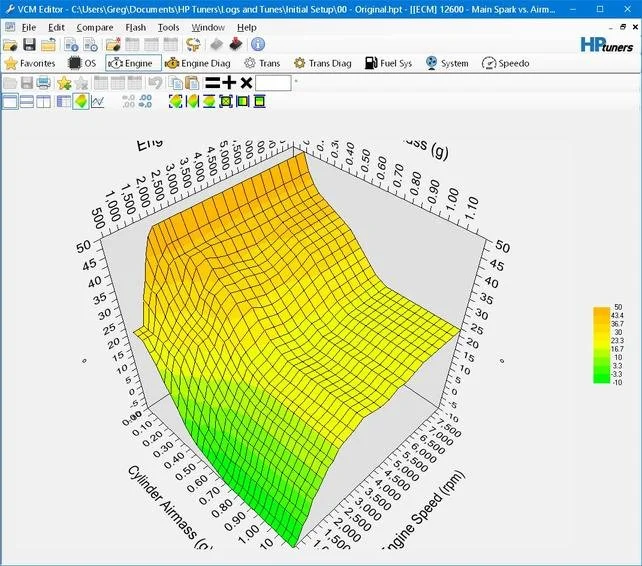Click second 3D chart side view icon

pos(192,102)
